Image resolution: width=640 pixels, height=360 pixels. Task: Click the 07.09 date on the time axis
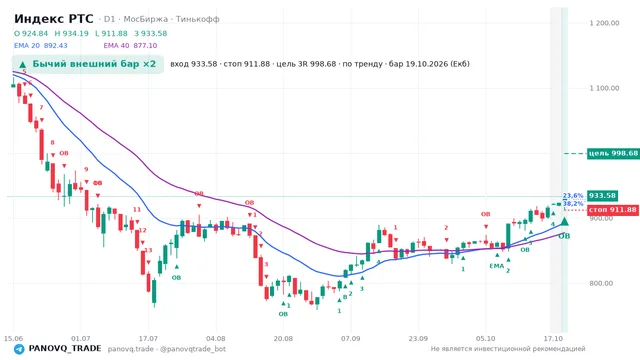coord(351,339)
